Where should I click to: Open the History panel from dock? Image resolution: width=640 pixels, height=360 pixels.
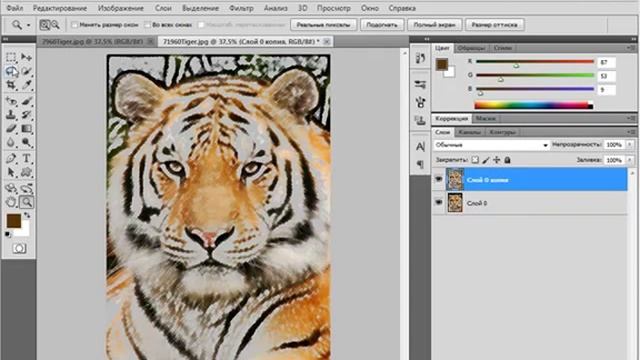pos(420,58)
